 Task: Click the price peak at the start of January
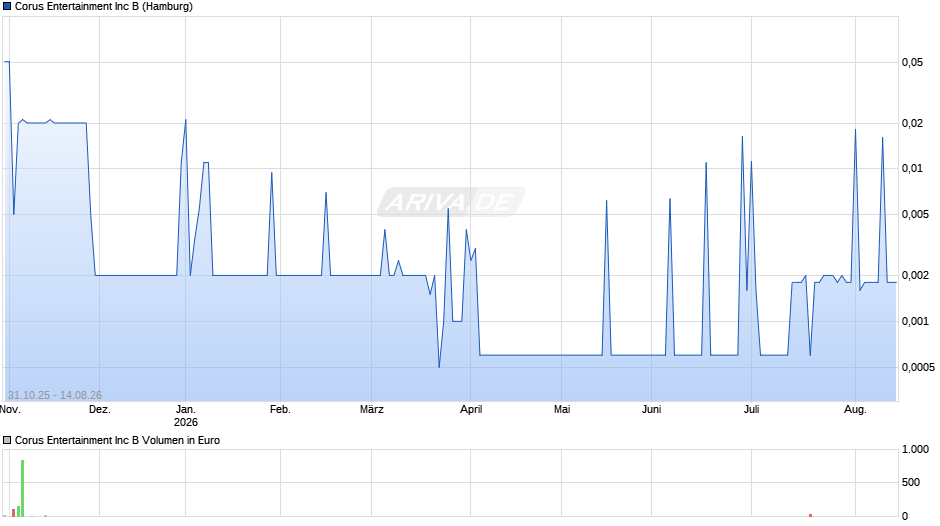(186, 120)
